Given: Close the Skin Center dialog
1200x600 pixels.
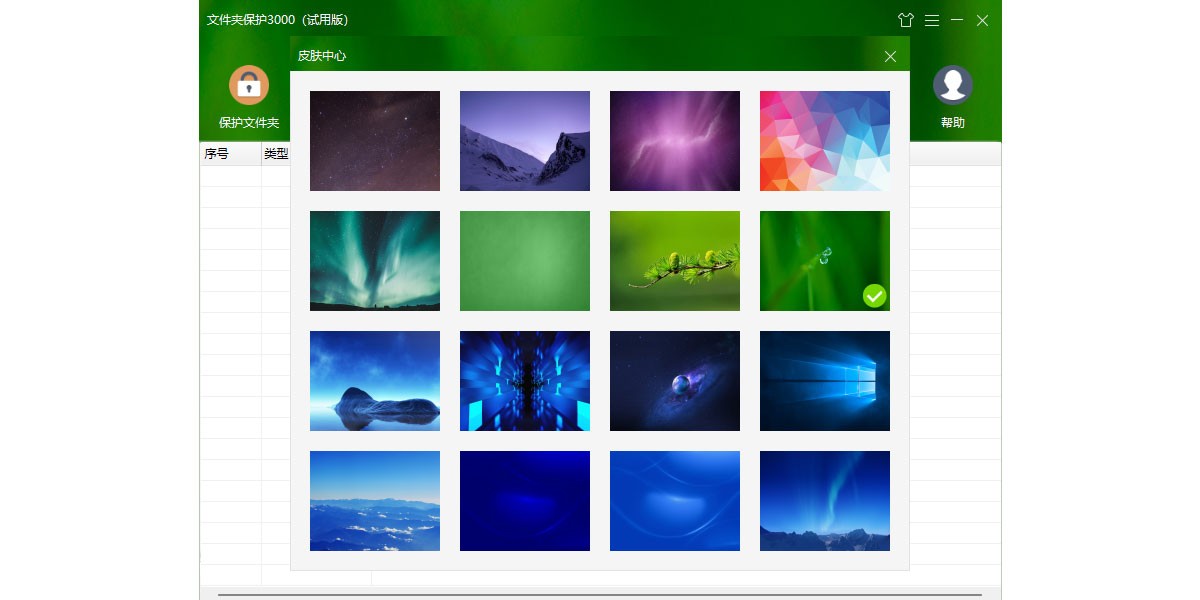Looking at the screenshot, I should pyautogui.click(x=890, y=56).
